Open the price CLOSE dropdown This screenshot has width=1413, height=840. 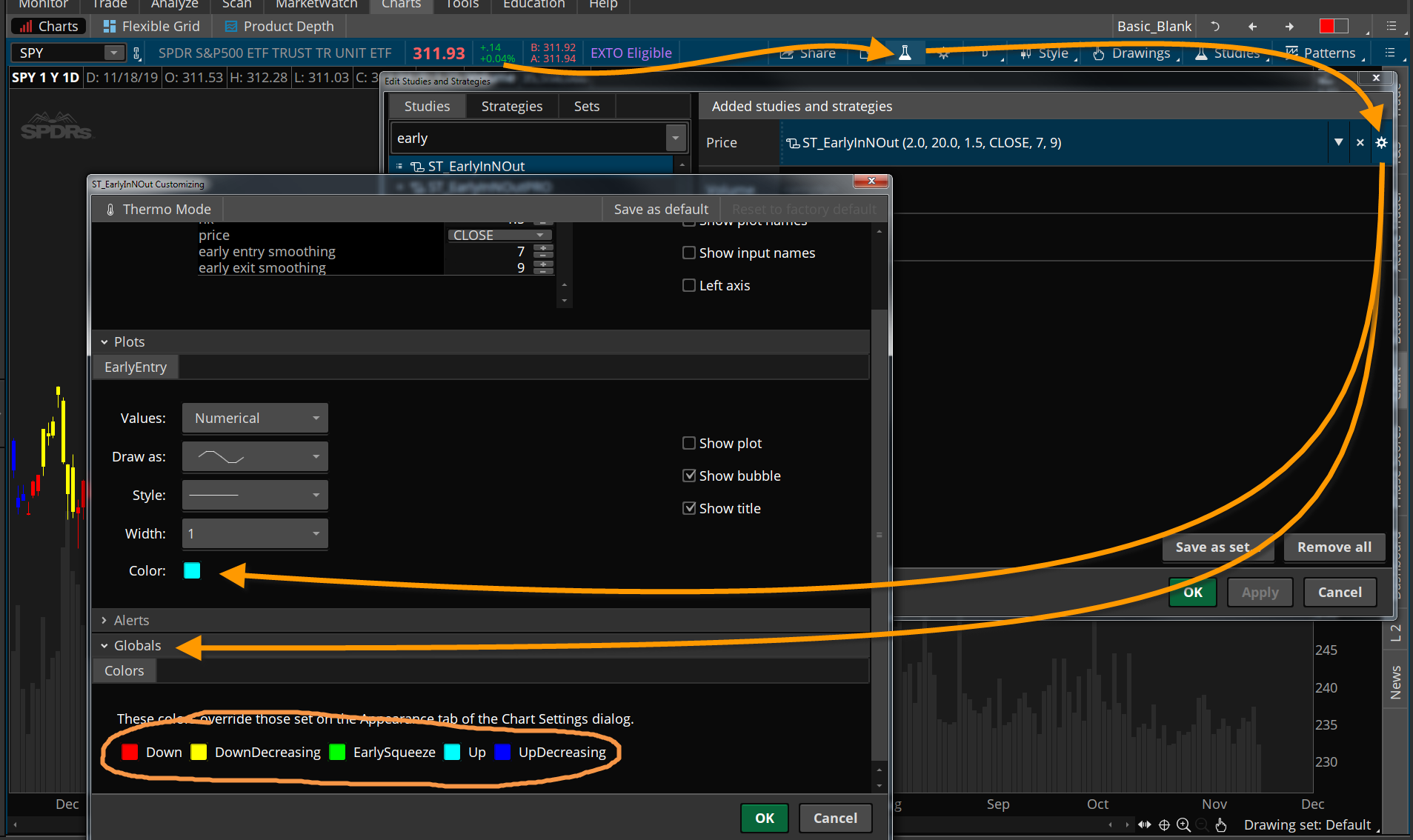[499, 235]
